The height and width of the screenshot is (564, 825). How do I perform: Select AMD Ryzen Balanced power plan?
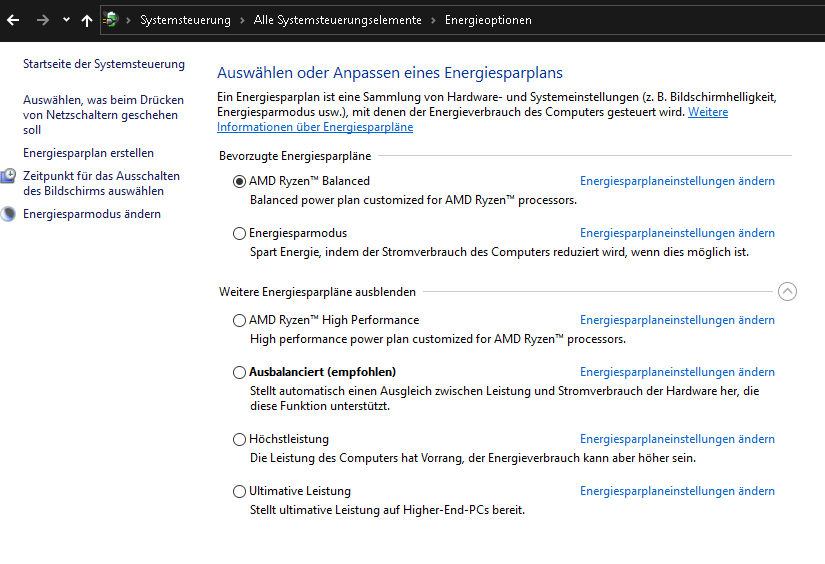point(239,182)
